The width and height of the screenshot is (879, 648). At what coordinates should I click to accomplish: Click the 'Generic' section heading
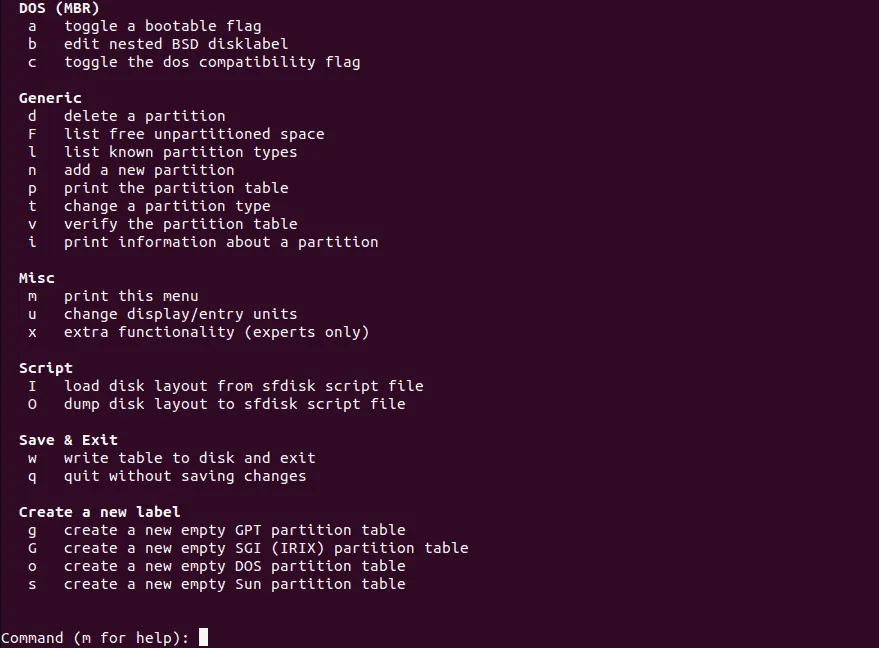click(x=50, y=98)
